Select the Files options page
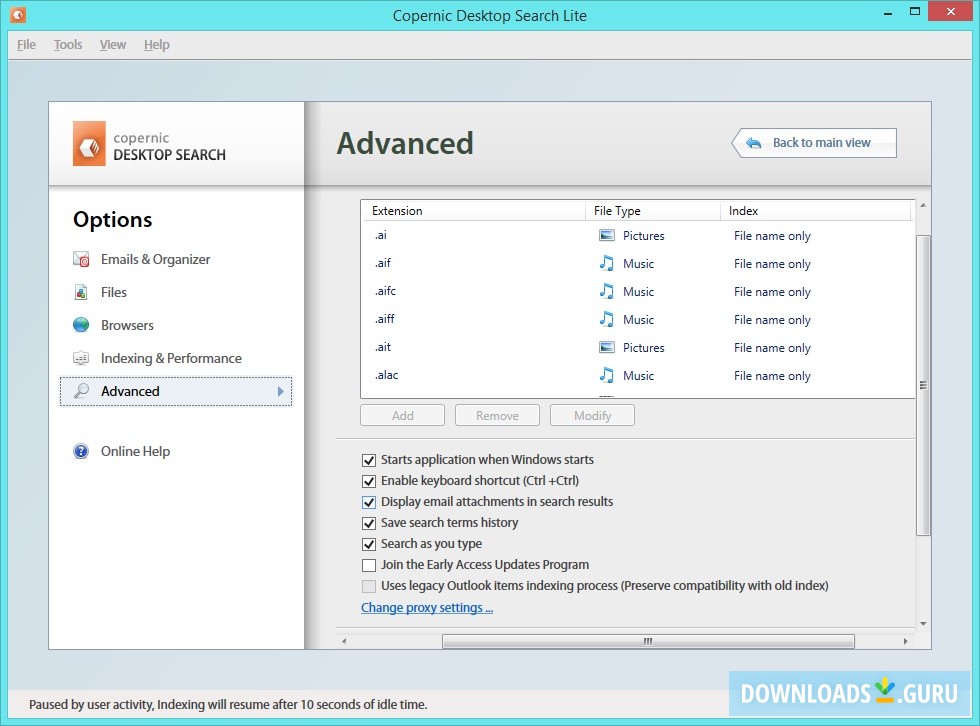Screen dimensions: 980x726 click(114, 292)
